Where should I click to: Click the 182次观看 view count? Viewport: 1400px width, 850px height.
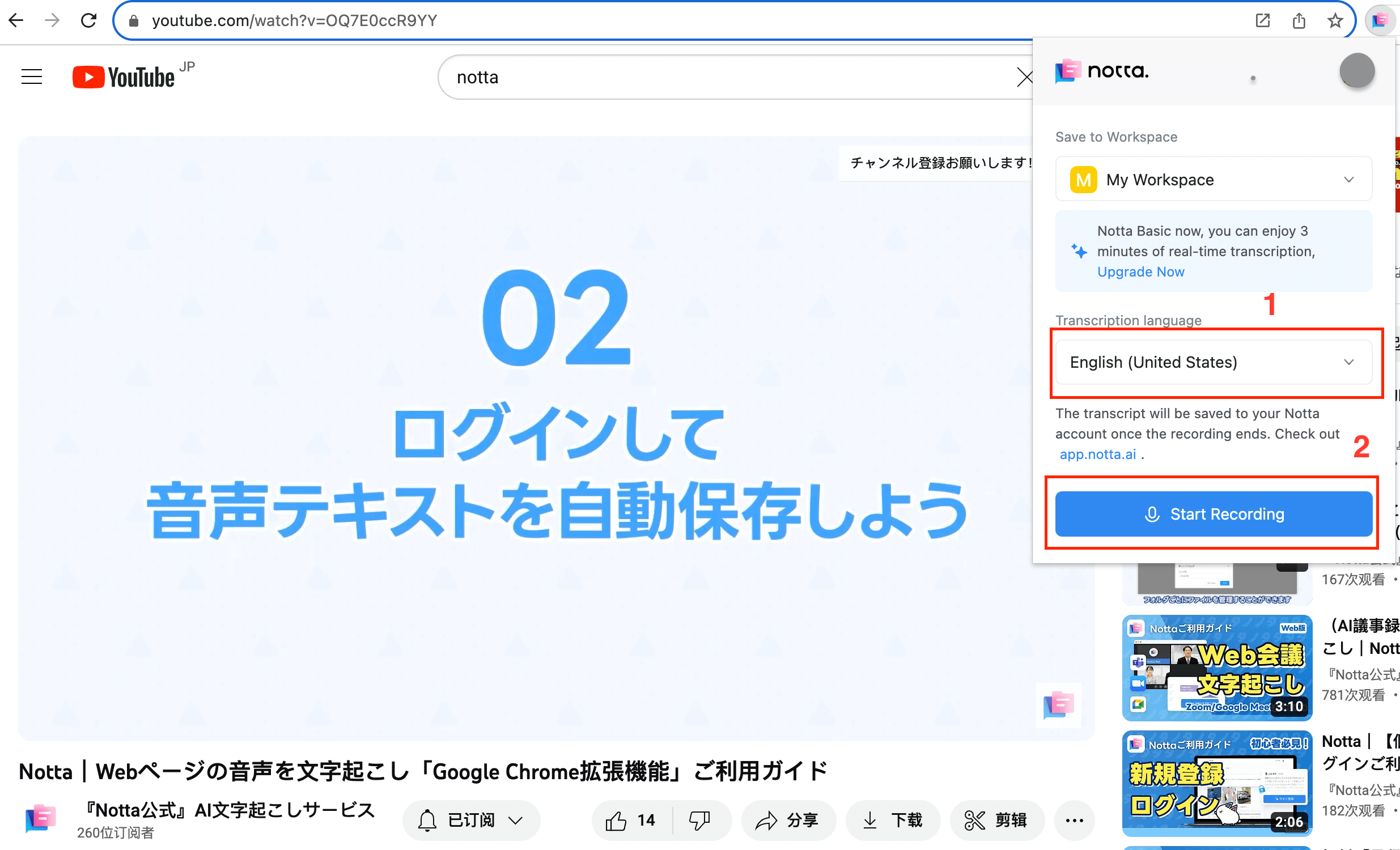coord(1354,810)
